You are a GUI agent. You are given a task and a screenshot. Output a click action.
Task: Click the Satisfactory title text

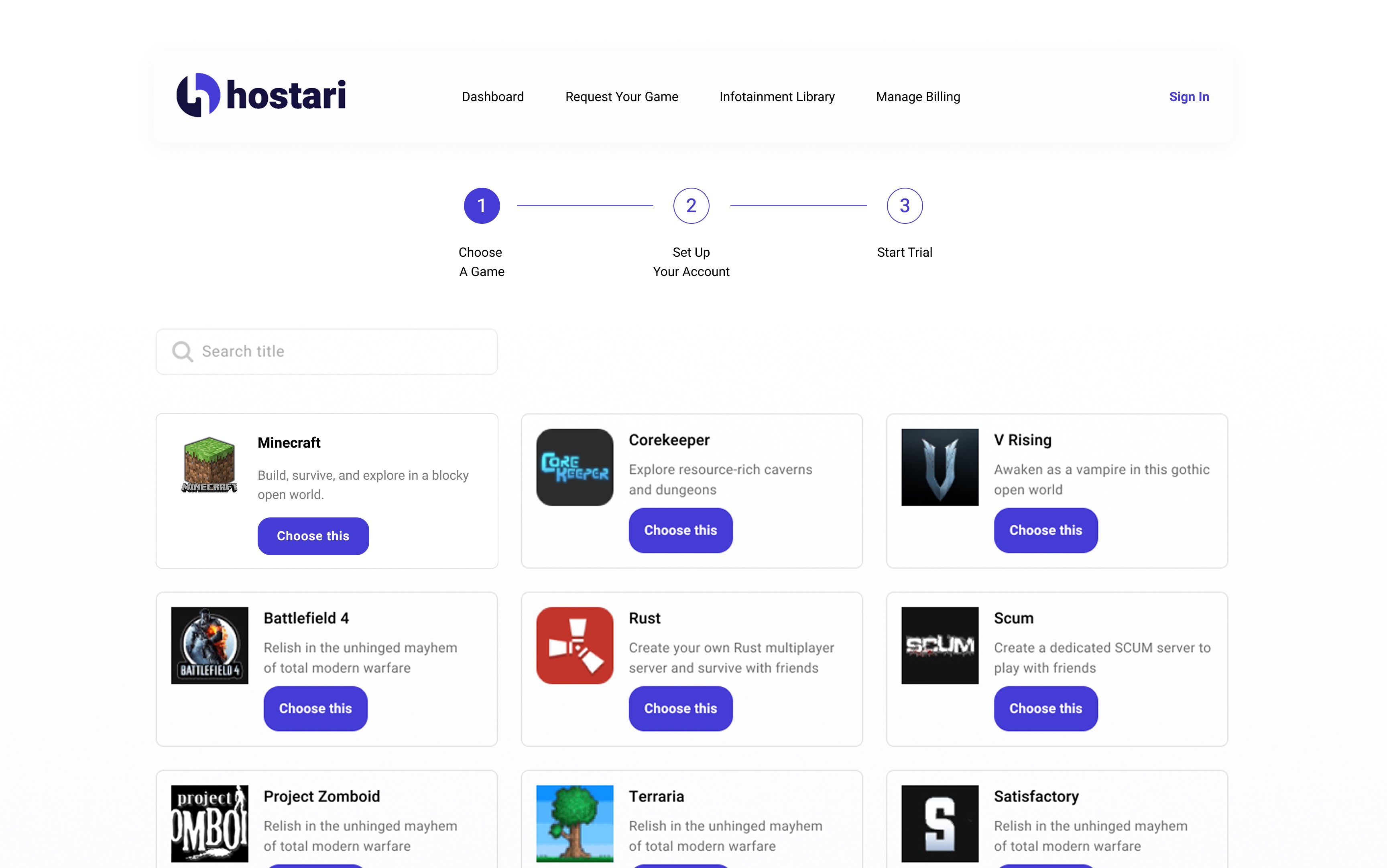pyautogui.click(x=1037, y=796)
